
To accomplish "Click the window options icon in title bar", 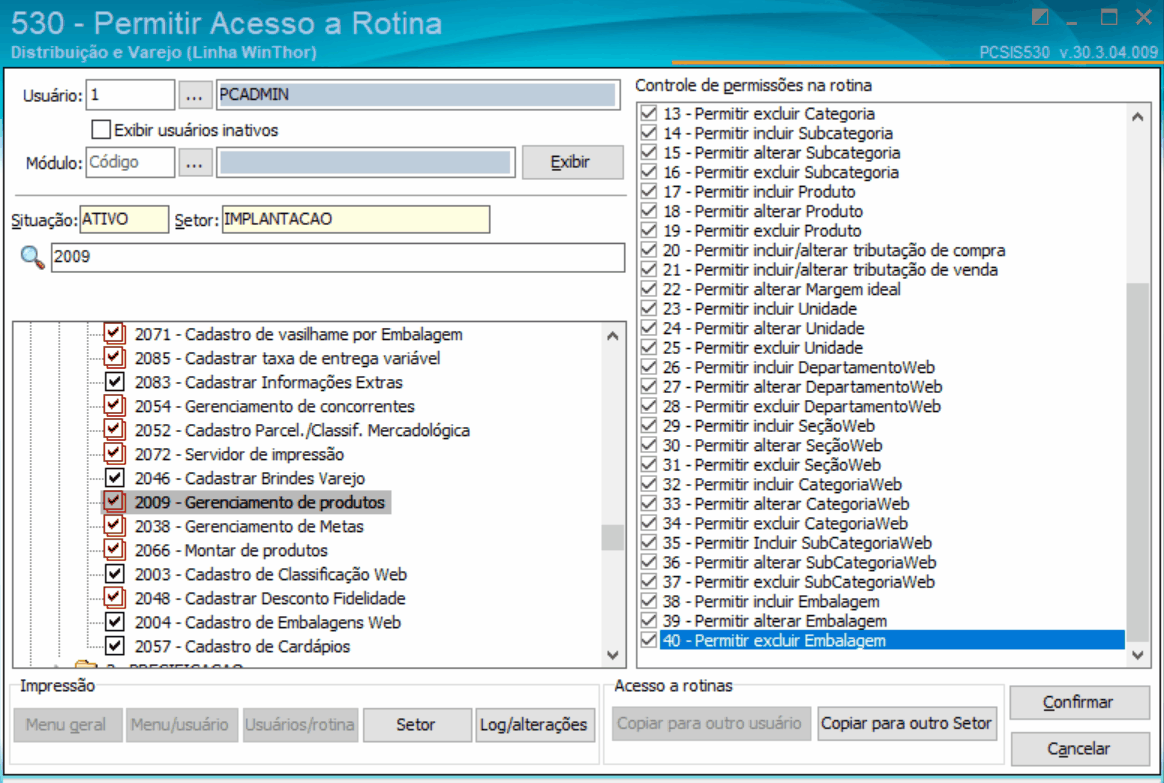I will 1040,17.
